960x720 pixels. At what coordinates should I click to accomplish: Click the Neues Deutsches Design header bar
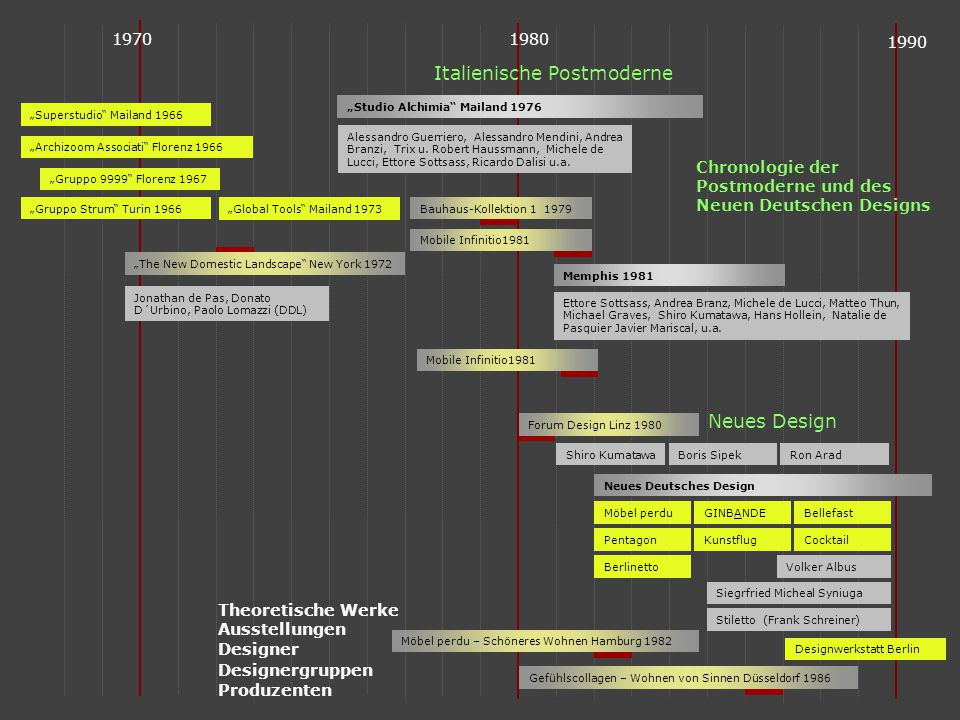pyautogui.click(x=763, y=486)
